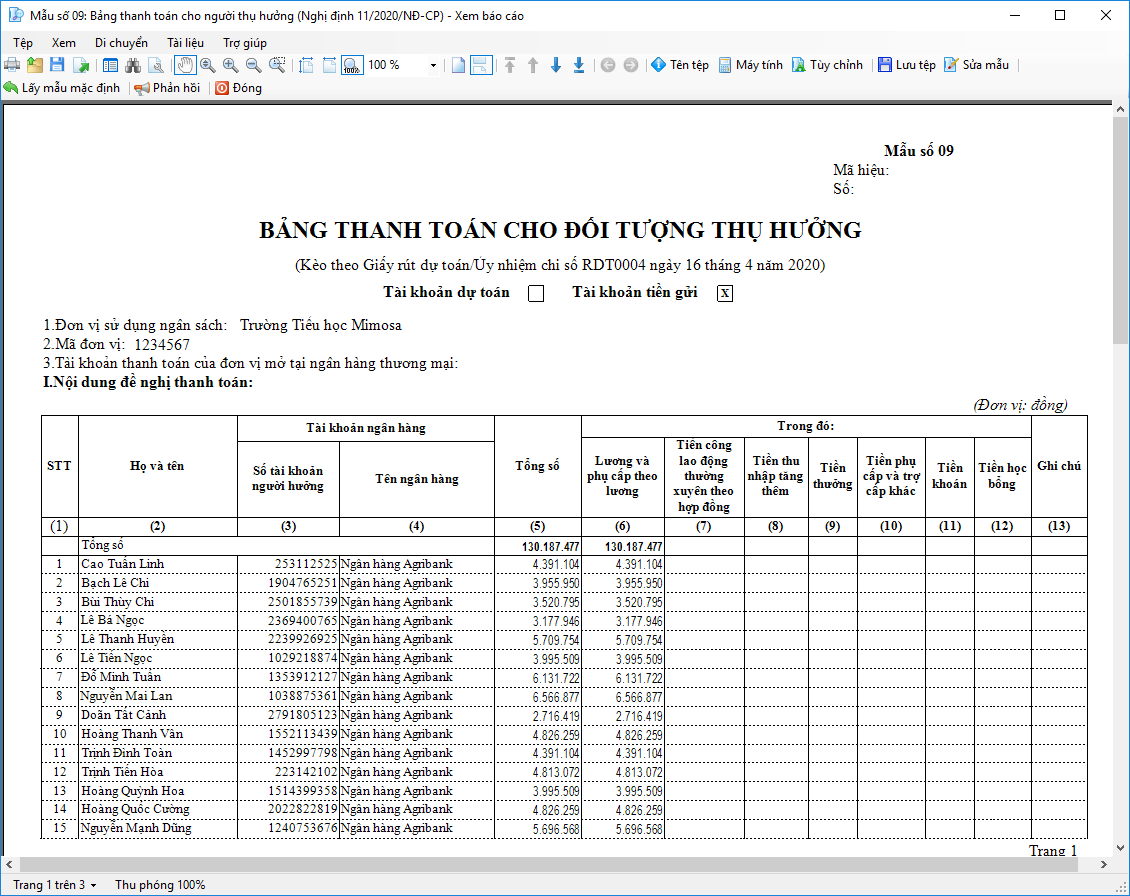The height and width of the screenshot is (896, 1130).
Task: Click the Tên tệp button
Action: point(680,65)
